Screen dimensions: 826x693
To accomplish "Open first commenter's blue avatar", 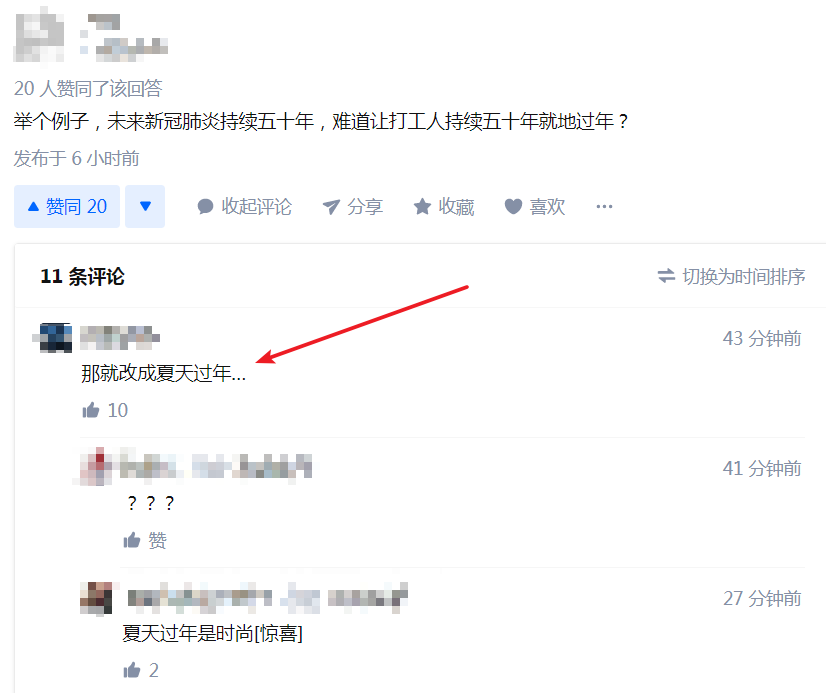I will click(55, 338).
